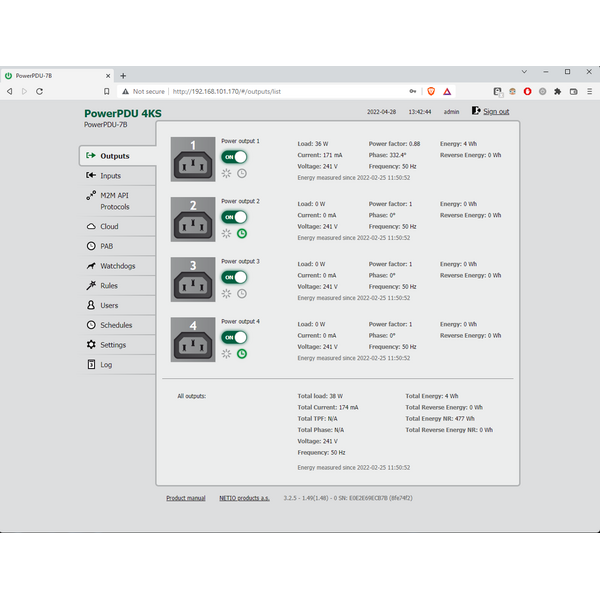Click the watchdog icon under Power output 3
600x600 pixels.
tap(227, 293)
